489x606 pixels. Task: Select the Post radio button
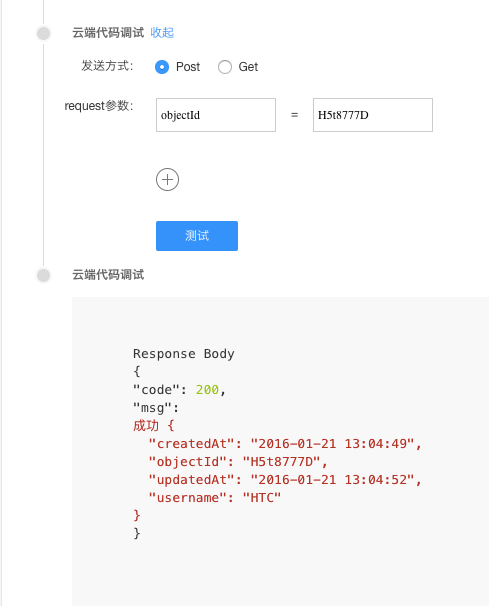point(162,67)
